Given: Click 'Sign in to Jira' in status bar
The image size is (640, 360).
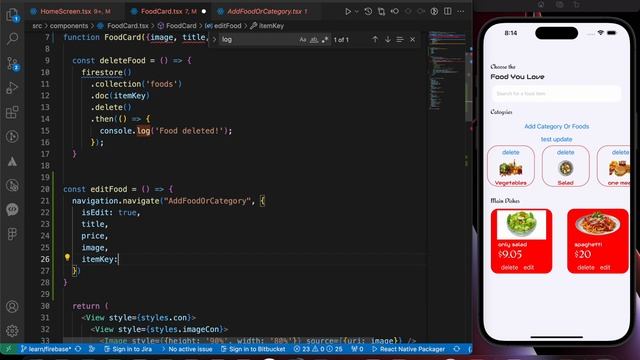Looking at the screenshot, I should click(128, 349).
